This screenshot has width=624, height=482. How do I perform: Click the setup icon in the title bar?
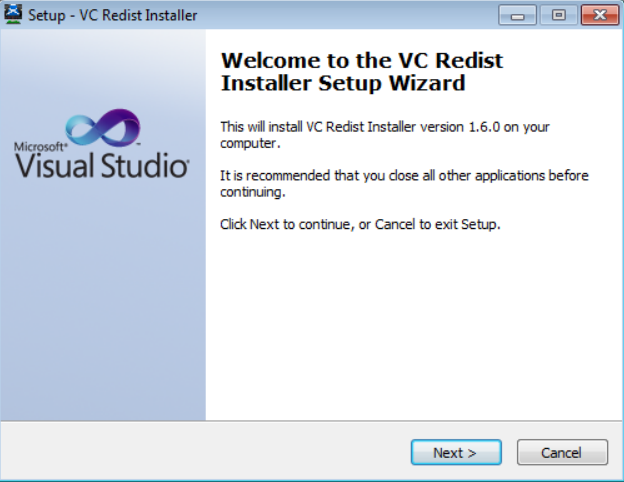[14, 15]
